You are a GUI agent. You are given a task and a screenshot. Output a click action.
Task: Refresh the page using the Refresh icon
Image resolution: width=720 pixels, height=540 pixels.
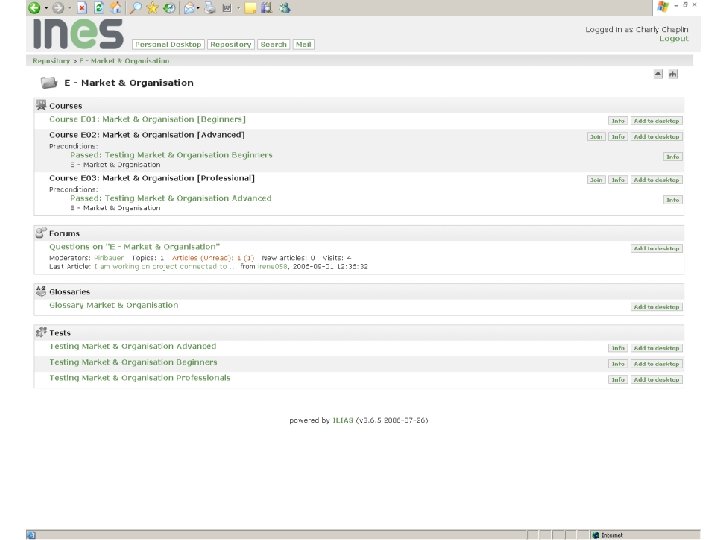99,7
